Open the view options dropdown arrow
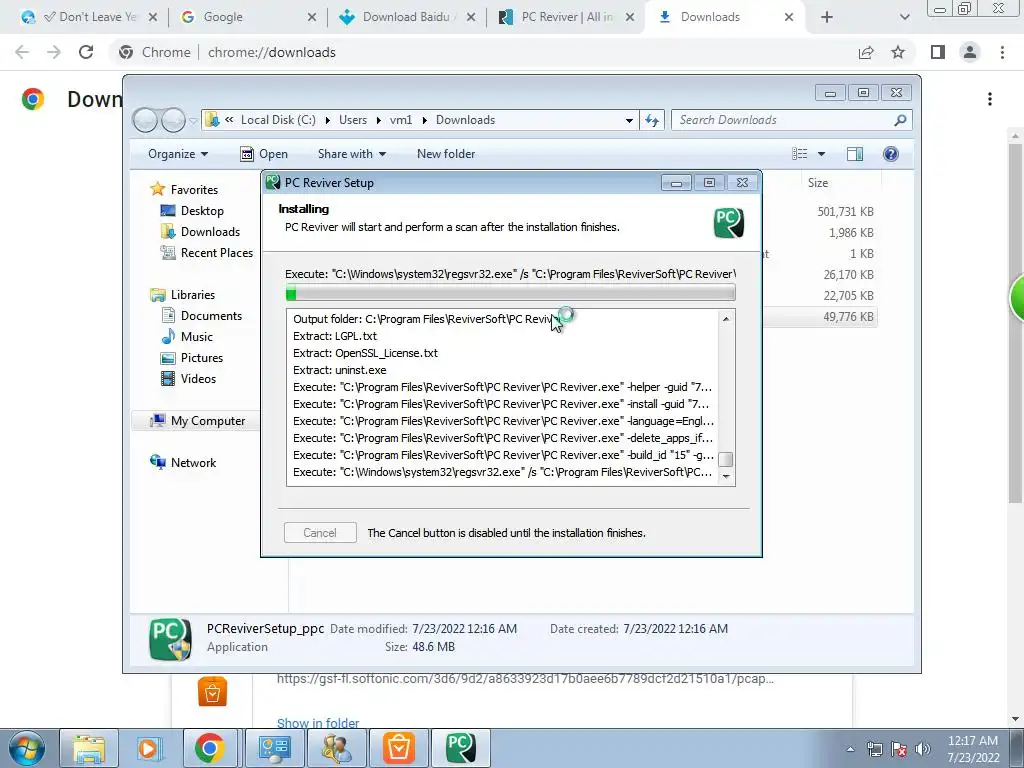 (822, 154)
